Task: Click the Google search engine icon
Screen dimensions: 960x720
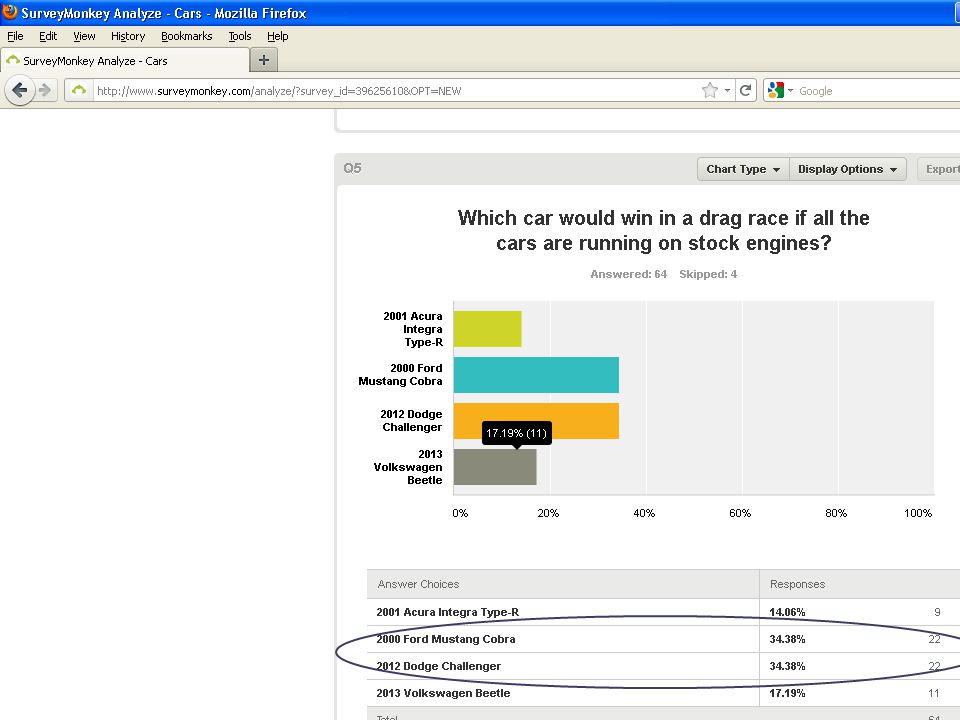Action: point(776,91)
